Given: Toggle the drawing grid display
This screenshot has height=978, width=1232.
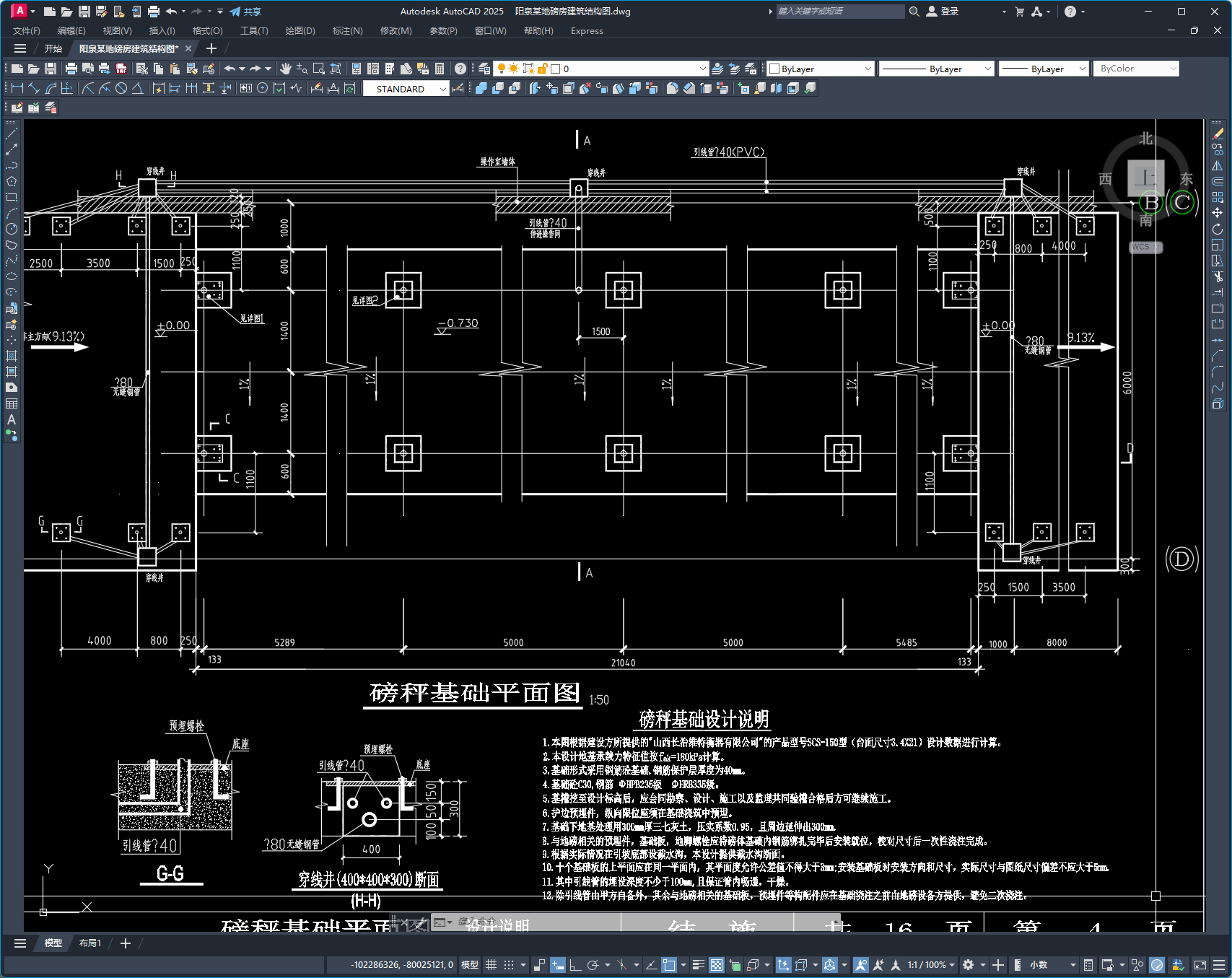Looking at the screenshot, I should (x=491, y=965).
